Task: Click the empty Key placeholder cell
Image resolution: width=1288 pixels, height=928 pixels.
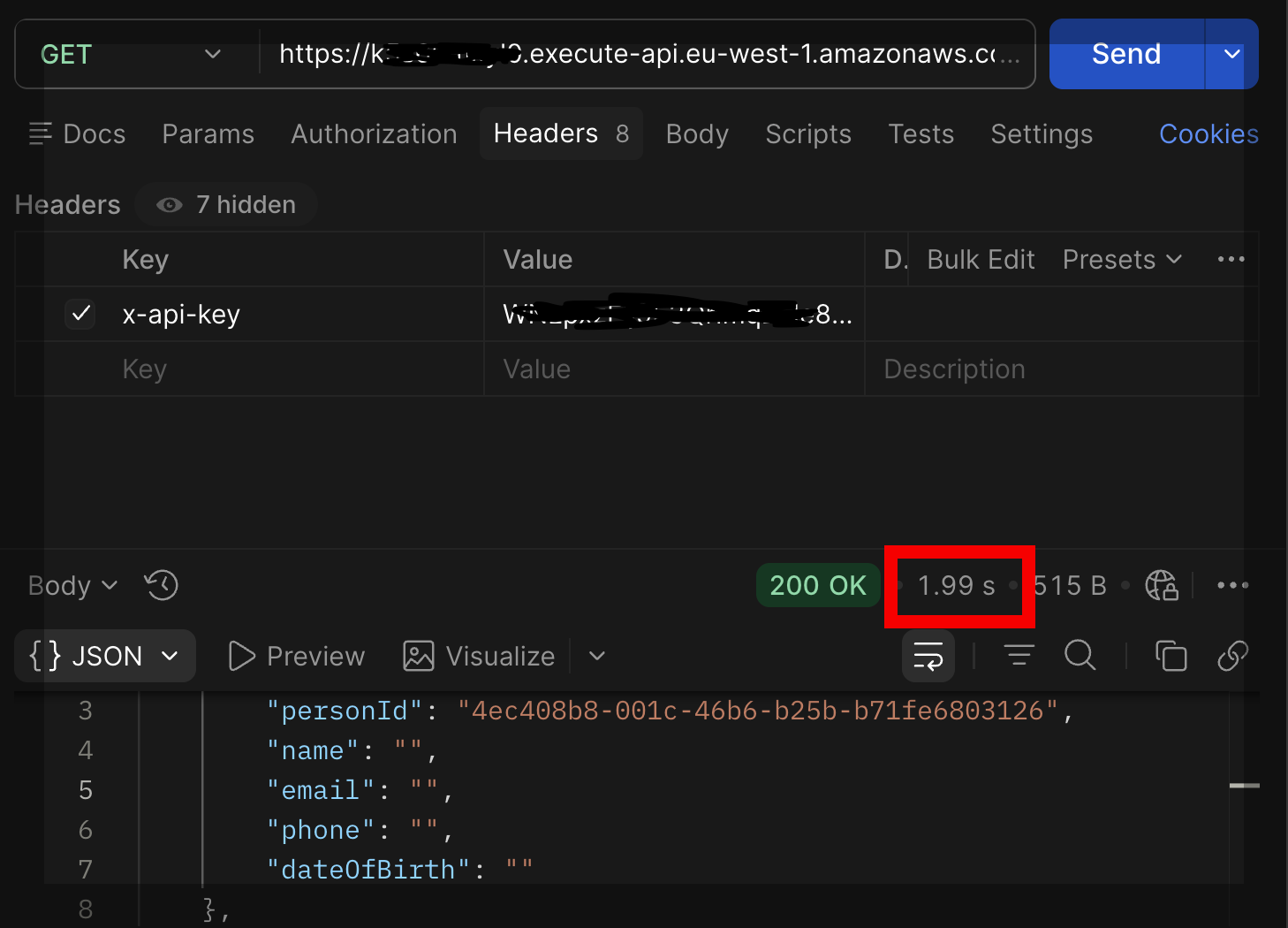Action: tap(300, 369)
